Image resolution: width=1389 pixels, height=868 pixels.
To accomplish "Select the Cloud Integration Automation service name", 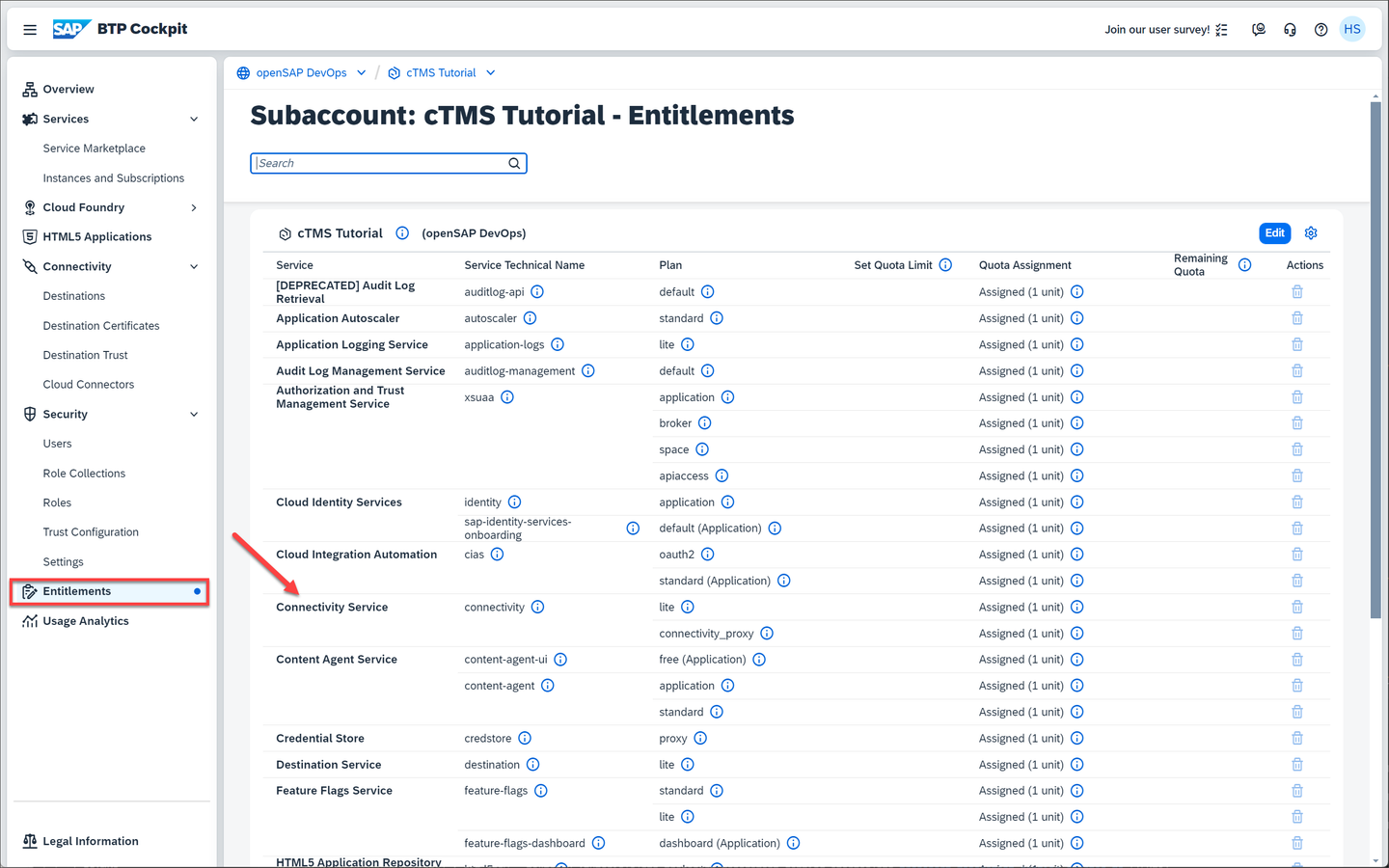I will pos(356,555).
